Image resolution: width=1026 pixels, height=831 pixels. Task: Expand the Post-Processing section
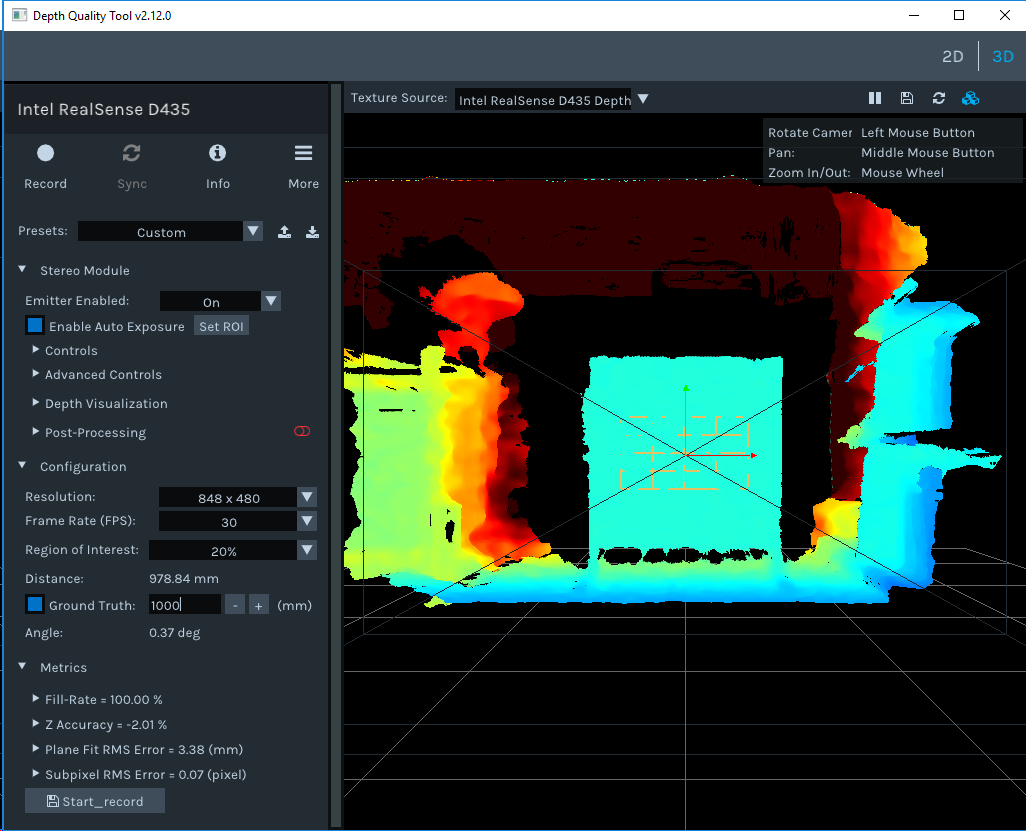pyautogui.click(x=36, y=432)
